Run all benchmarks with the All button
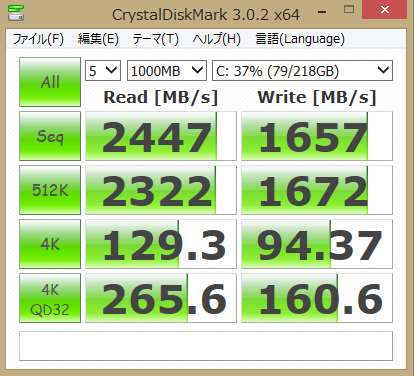This screenshot has width=414, height=376. 50,82
